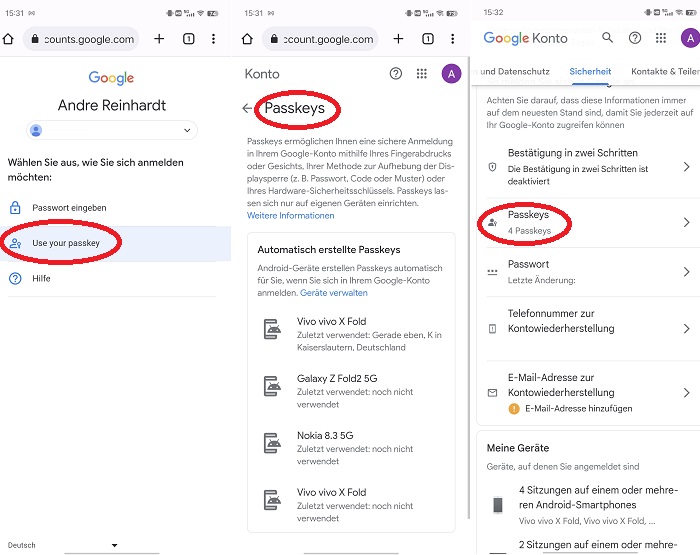This screenshot has height=555, width=700.
Task: Click counts.google.com address bar
Action: click(81, 39)
